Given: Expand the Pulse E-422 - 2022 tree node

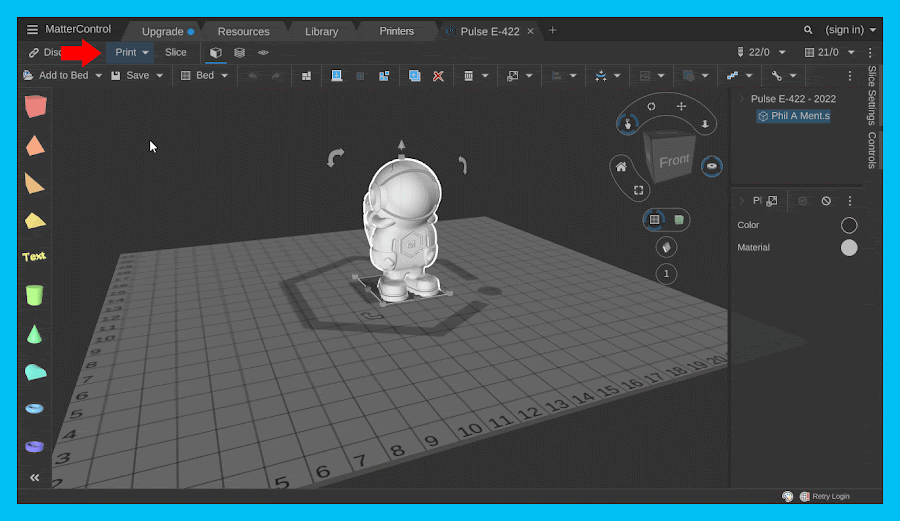Looking at the screenshot, I should click(741, 99).
